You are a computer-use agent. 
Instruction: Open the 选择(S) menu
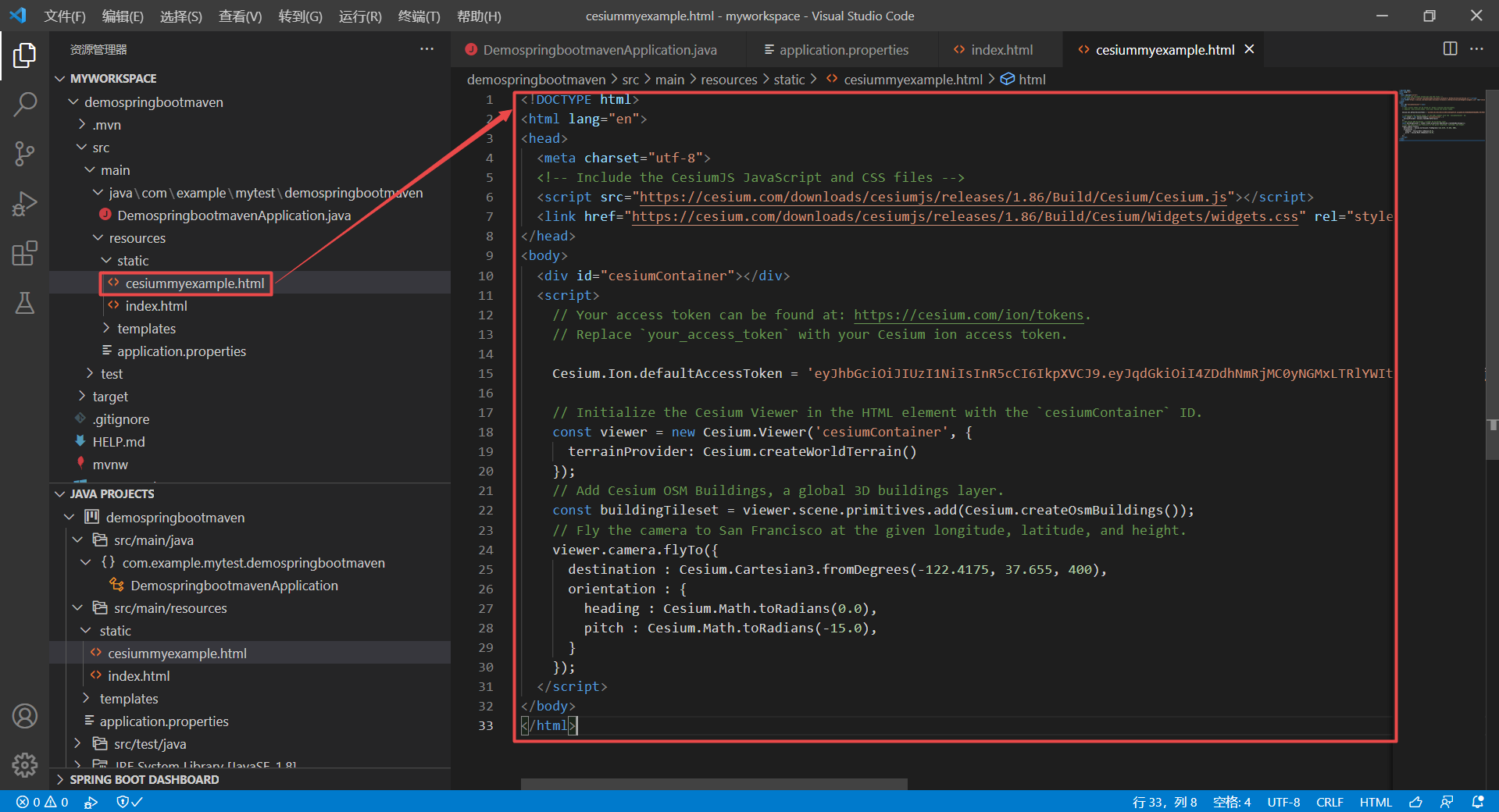click(180, 16)
